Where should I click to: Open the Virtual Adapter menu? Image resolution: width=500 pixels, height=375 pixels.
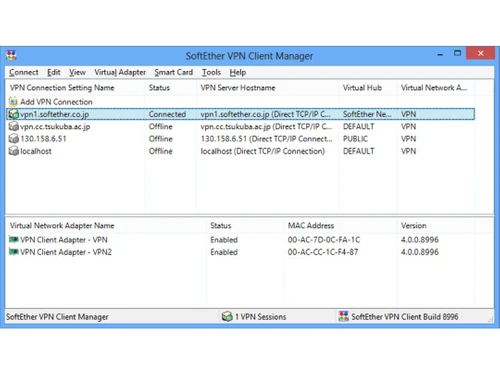(x=120, y=72)
